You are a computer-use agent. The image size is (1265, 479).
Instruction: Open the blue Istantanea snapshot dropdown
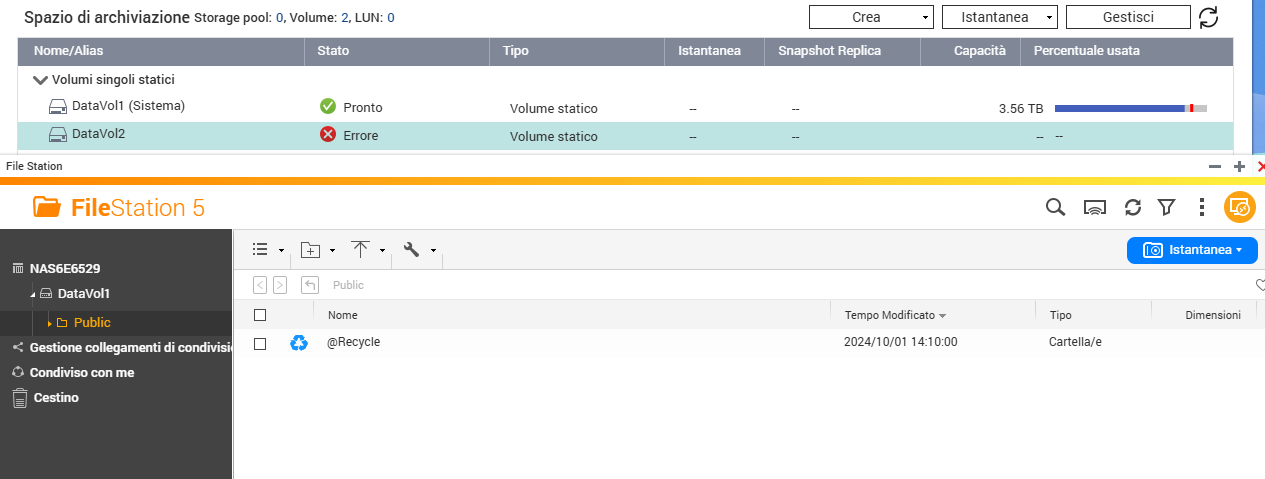pos(1192,250)
